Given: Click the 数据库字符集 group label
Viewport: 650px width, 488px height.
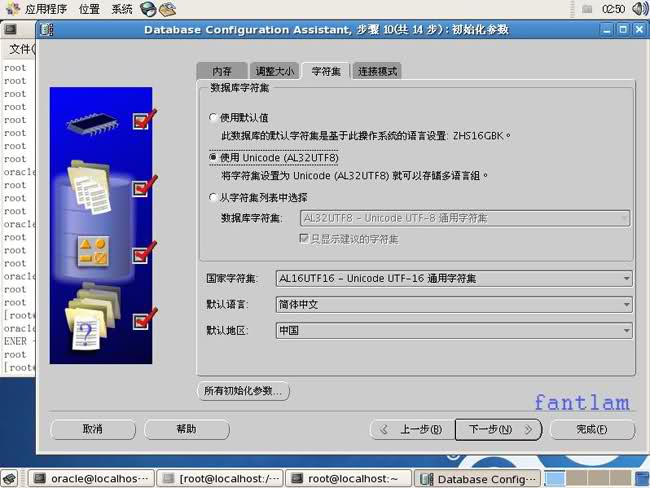Looking at the screenshot, I should pos(240,88).
